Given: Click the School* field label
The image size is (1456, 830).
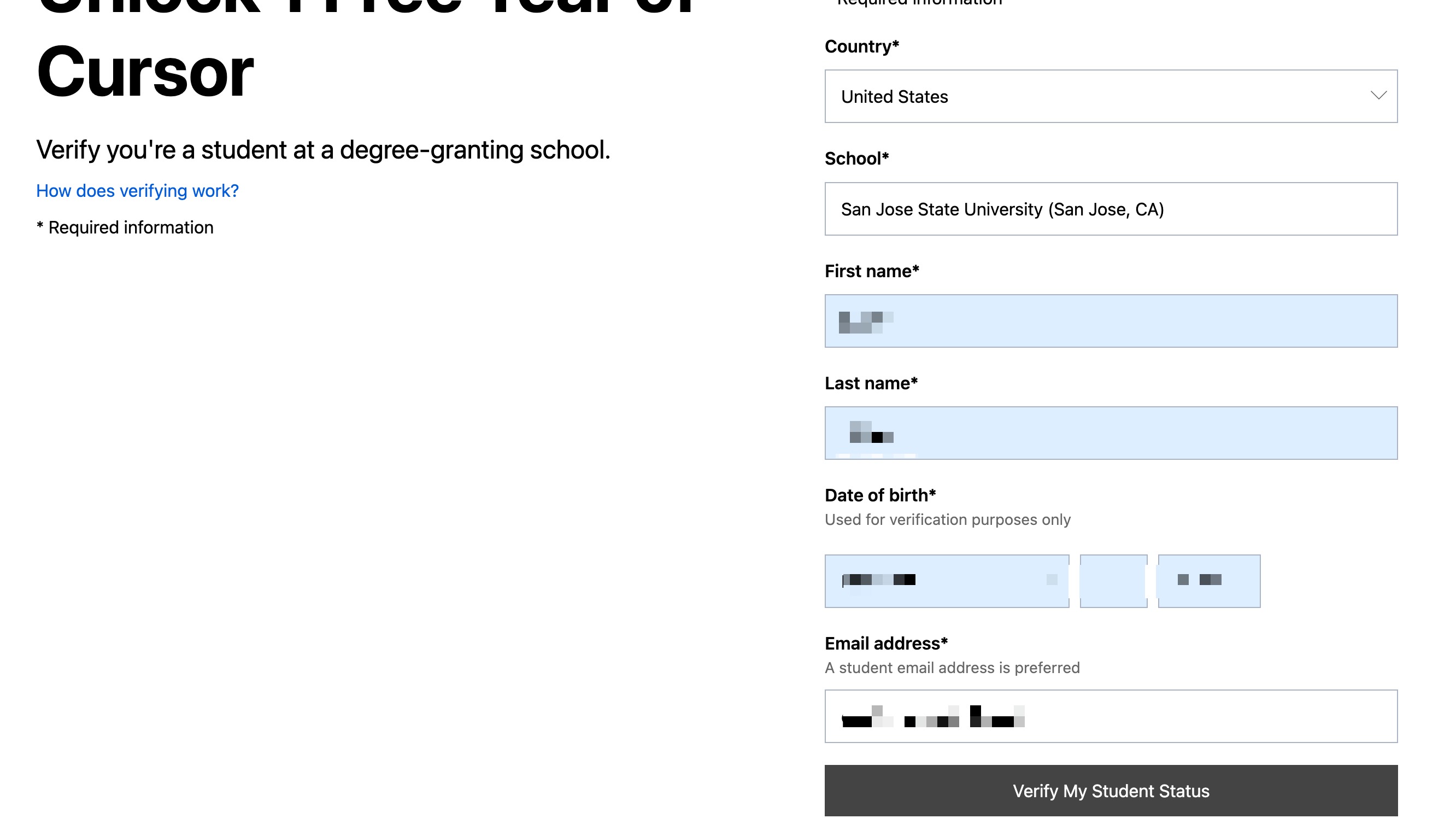Looking at the screenshot, I should (856, 159).
